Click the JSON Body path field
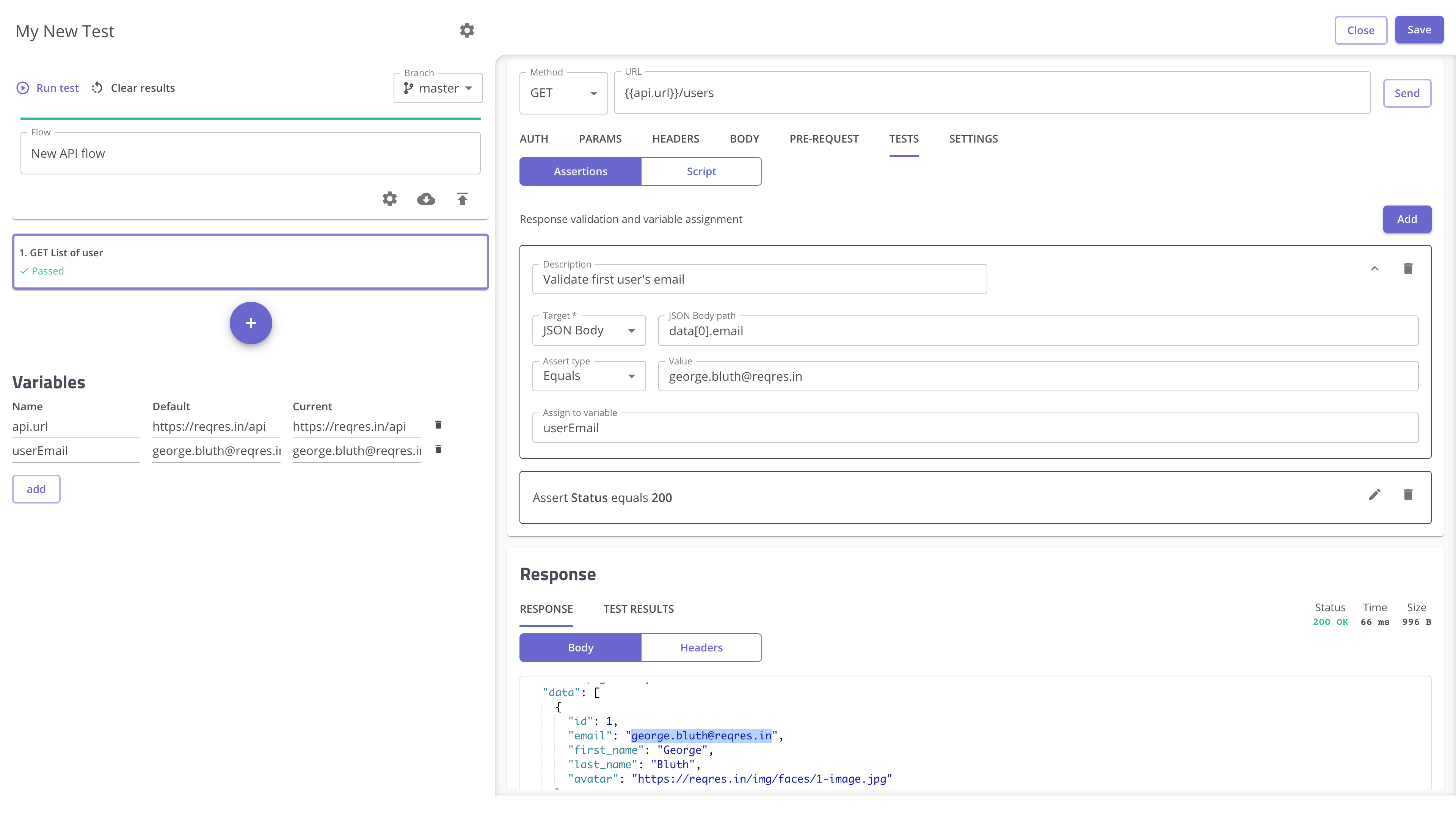Screen dimensions: 1456x819 [x=1038, y=331]
